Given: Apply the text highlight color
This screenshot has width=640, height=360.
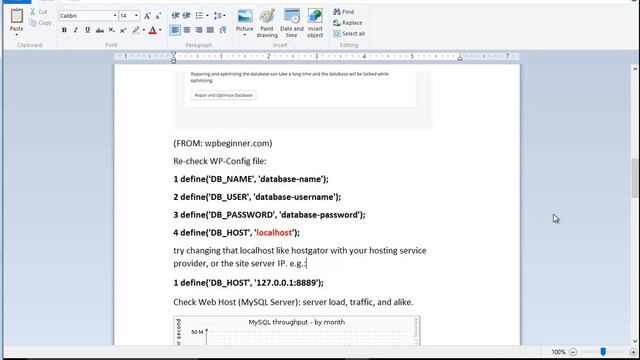Looking at the screenshot, I should 136,30.
